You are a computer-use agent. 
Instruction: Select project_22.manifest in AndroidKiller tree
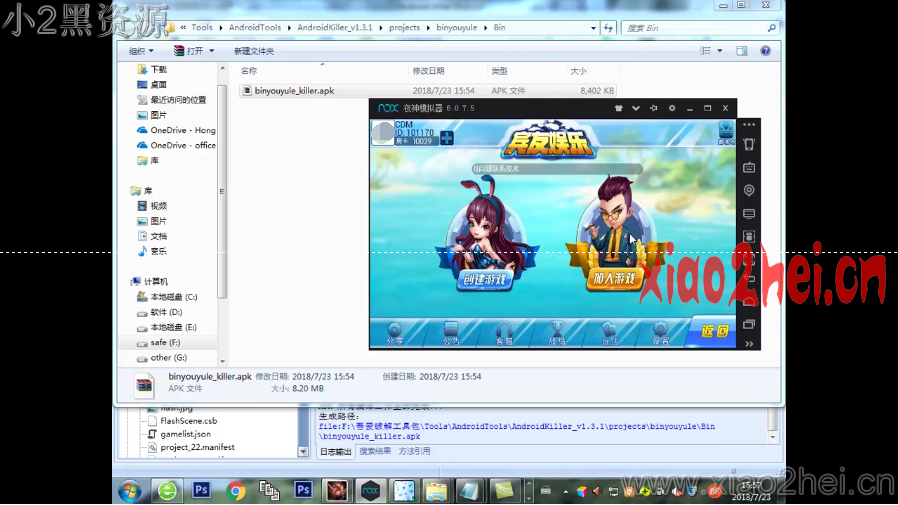click(x=197, y=447)
